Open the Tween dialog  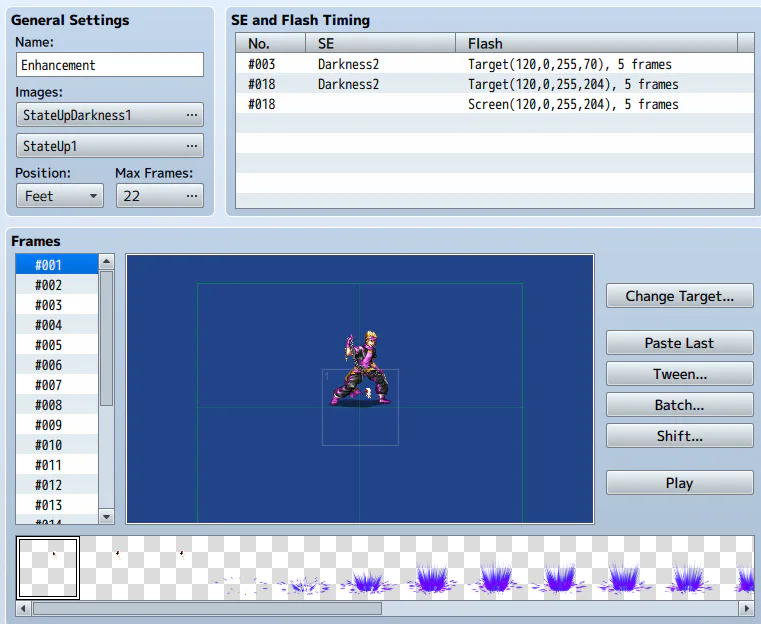coord(679,374)
